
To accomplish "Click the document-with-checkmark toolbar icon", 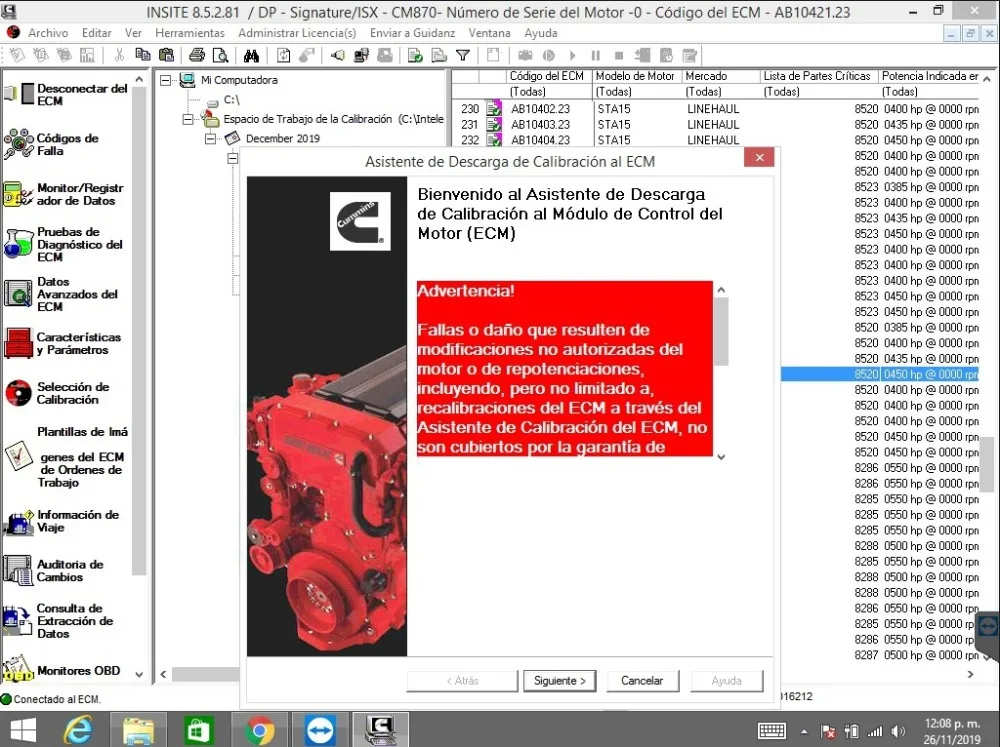I will (415, 55).
